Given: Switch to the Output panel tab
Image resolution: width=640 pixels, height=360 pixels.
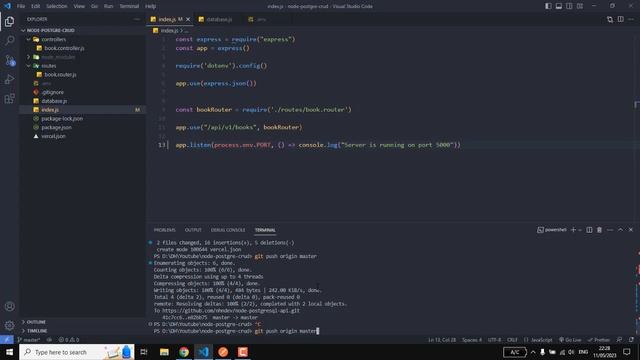Looking at the screenshot, I should coord(193,230).
